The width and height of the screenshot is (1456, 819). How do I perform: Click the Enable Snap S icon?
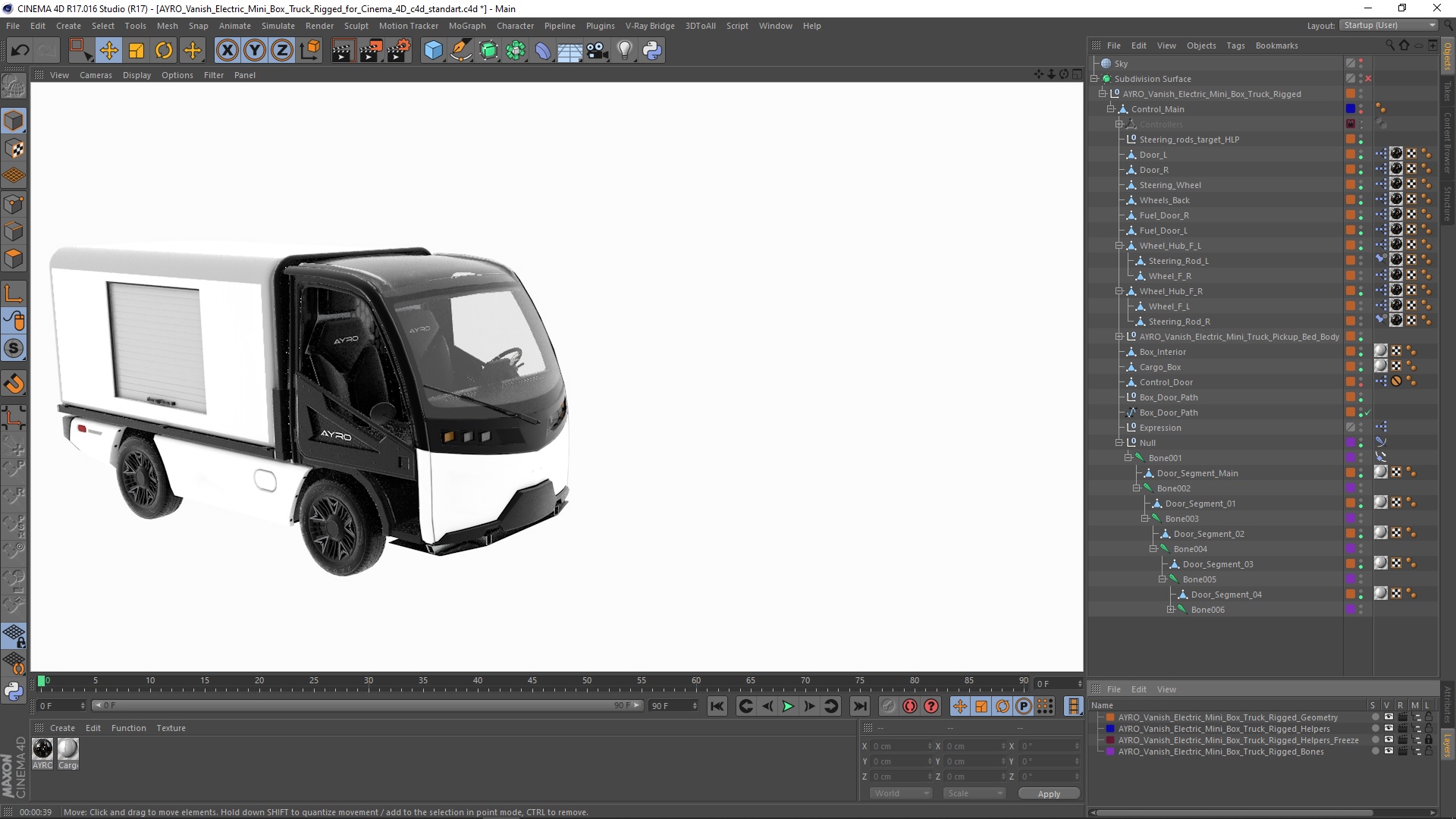(14, 349)
